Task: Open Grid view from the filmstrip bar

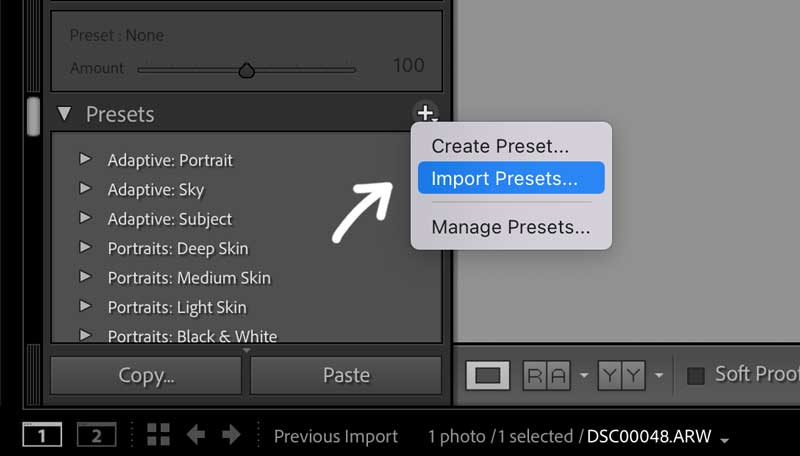Action: tap(157, 435)
